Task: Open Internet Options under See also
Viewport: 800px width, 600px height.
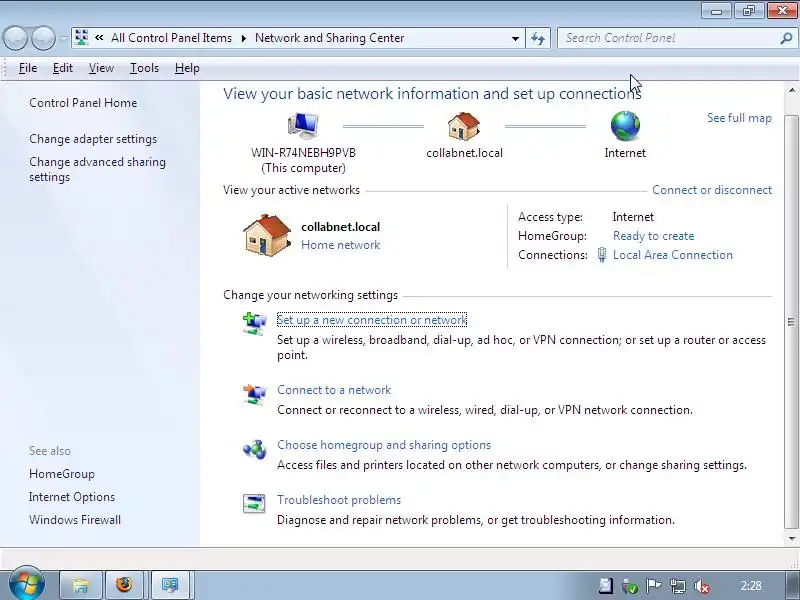Action: pos(72,497)
